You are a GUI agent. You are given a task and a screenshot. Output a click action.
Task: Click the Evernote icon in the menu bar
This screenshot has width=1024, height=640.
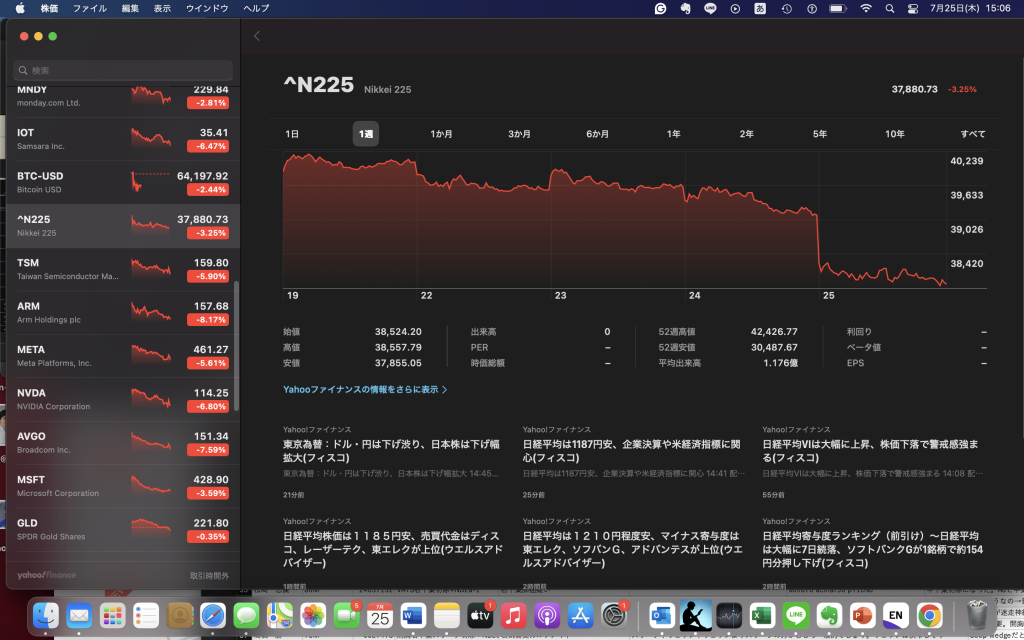pos(686,8)
